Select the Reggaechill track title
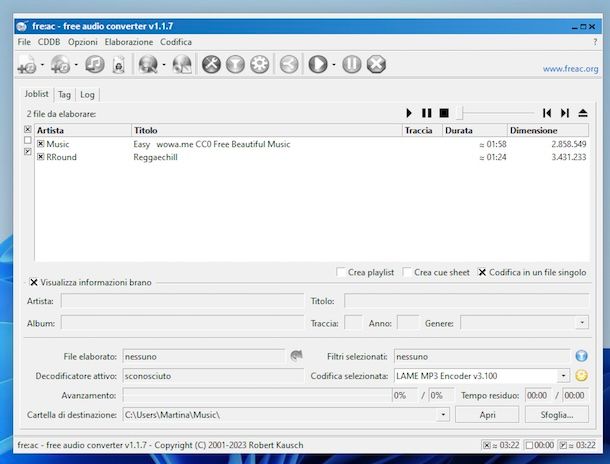610x464 pixels. (155, 157)
